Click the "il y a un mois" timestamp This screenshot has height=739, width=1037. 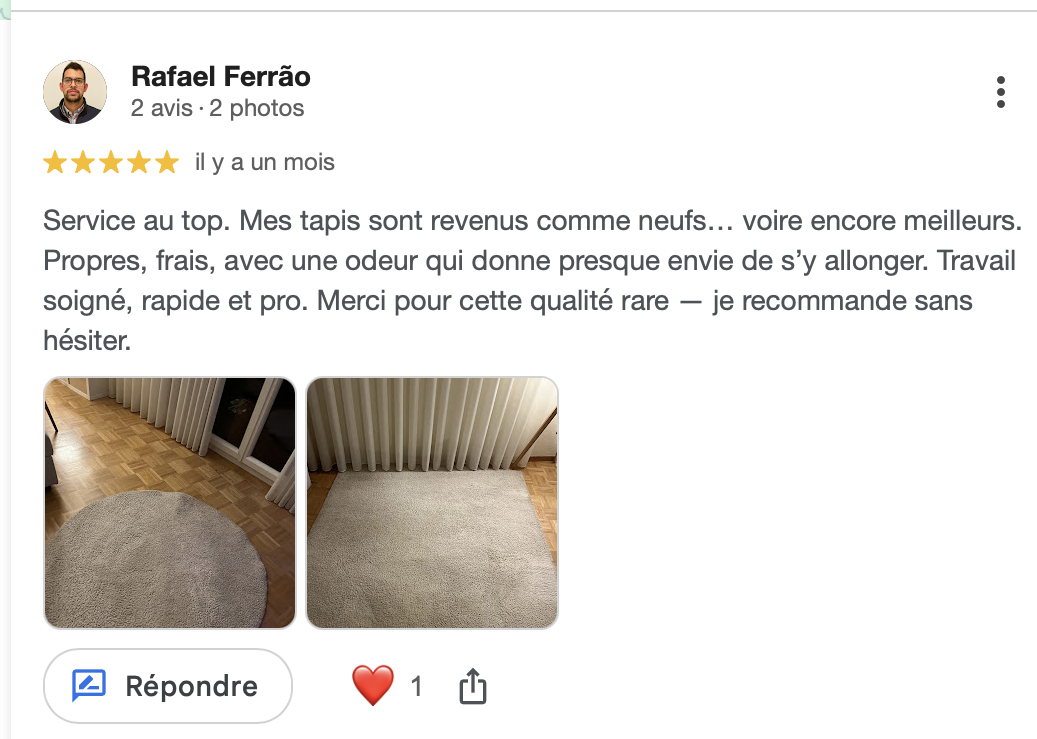tap(264, 162)
